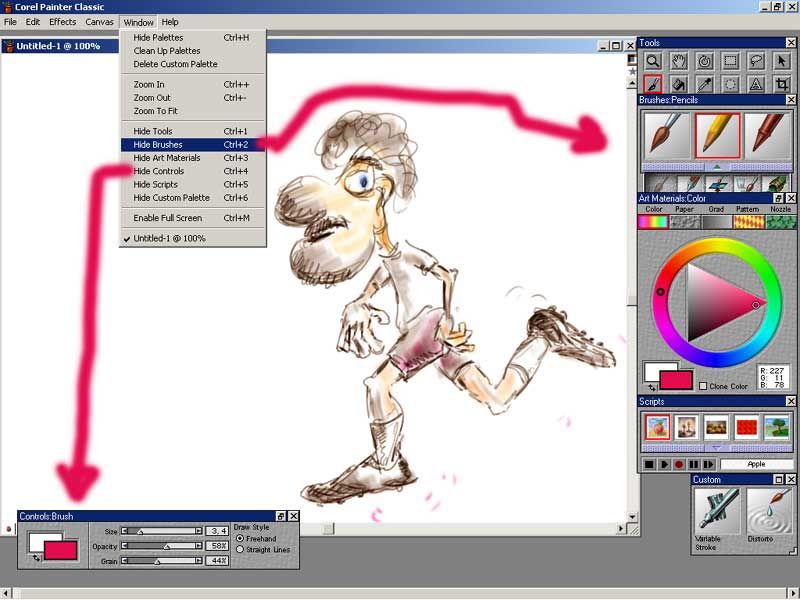Play the selected script
This screenshot has height=600, width=800.
point(664,464)
